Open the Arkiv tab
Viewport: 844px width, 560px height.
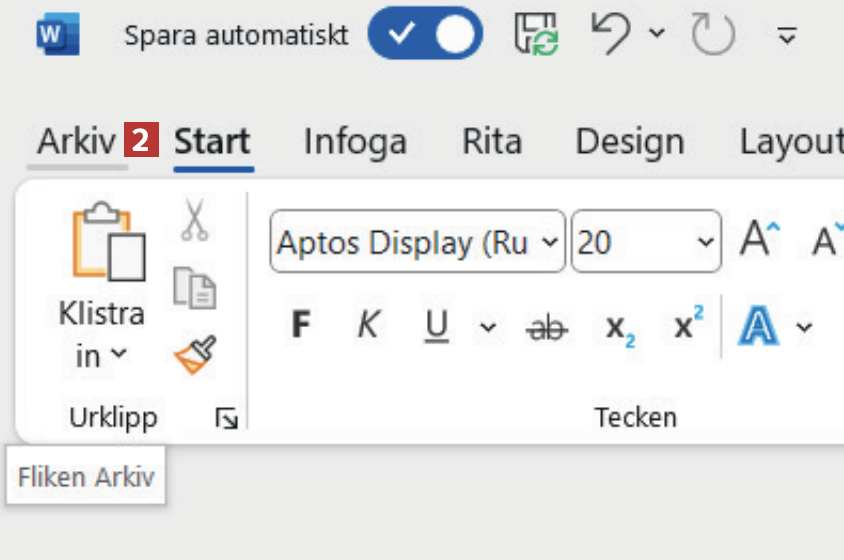click(76, 142)
